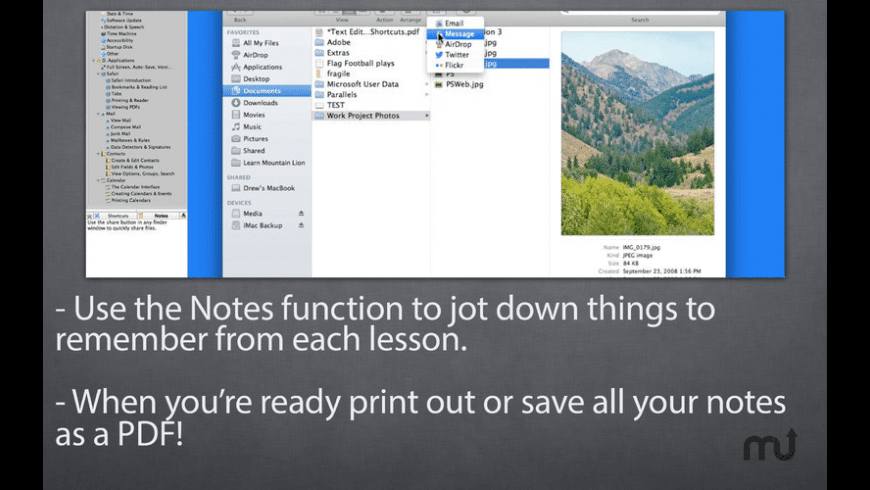Open Data Detectors & Signatures lesson
Screen dimensions: 870x490
click(x=140, y=147)
